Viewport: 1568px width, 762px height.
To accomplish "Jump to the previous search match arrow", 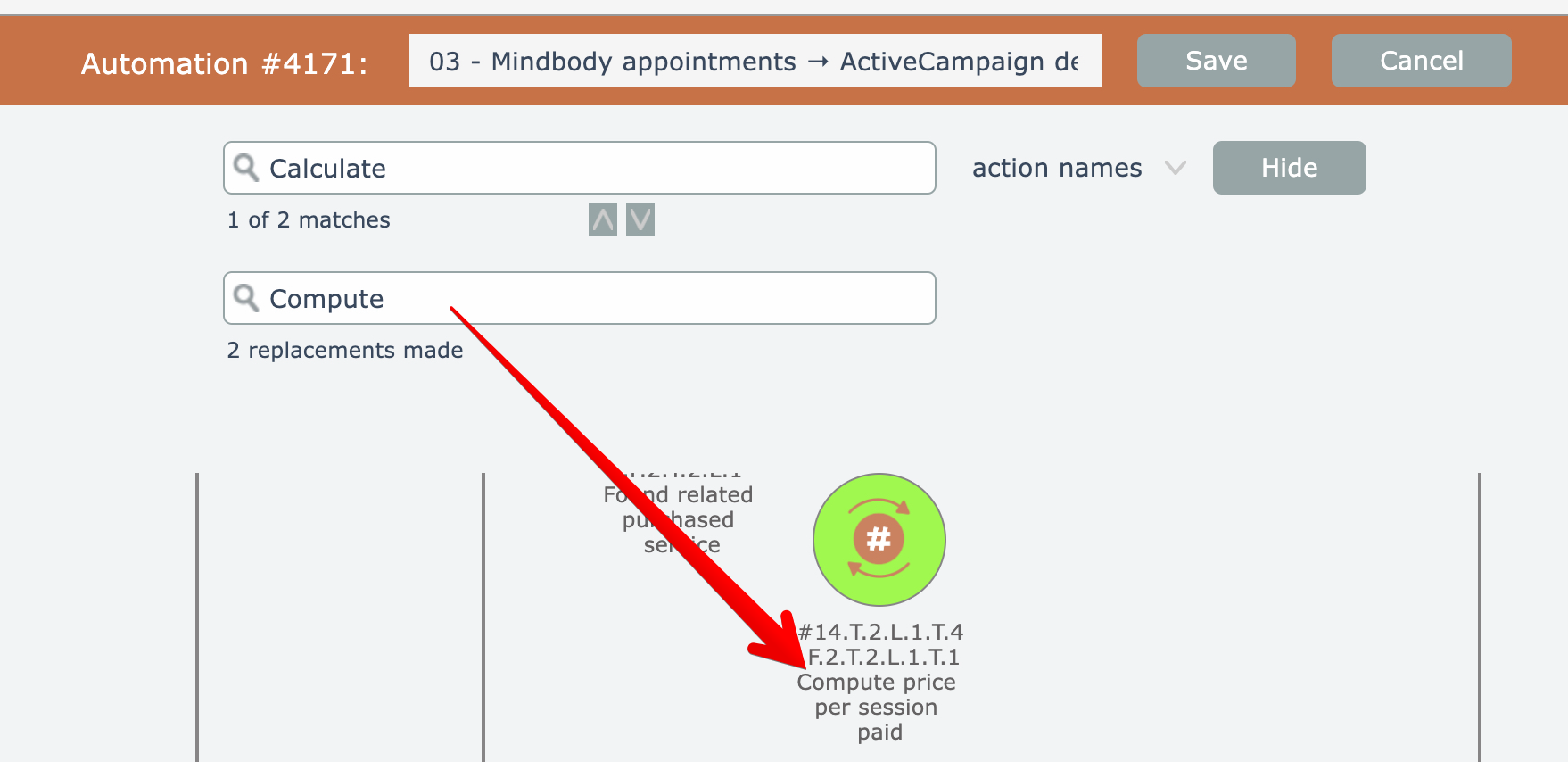I will click(x=603, y=219).
